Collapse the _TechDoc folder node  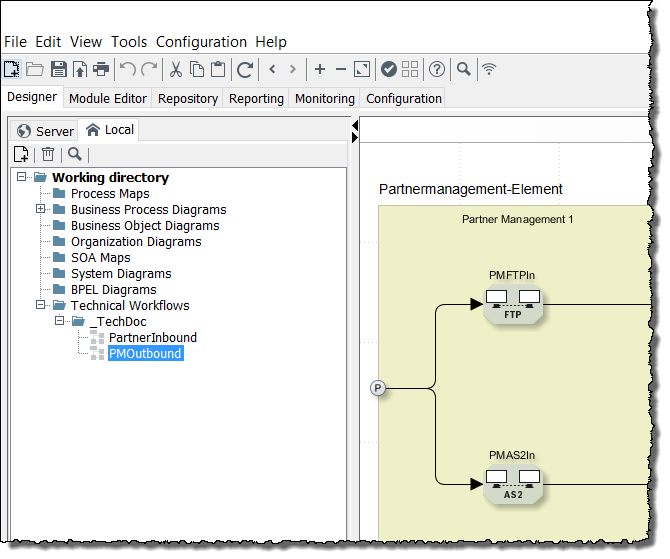click(60, 322)
